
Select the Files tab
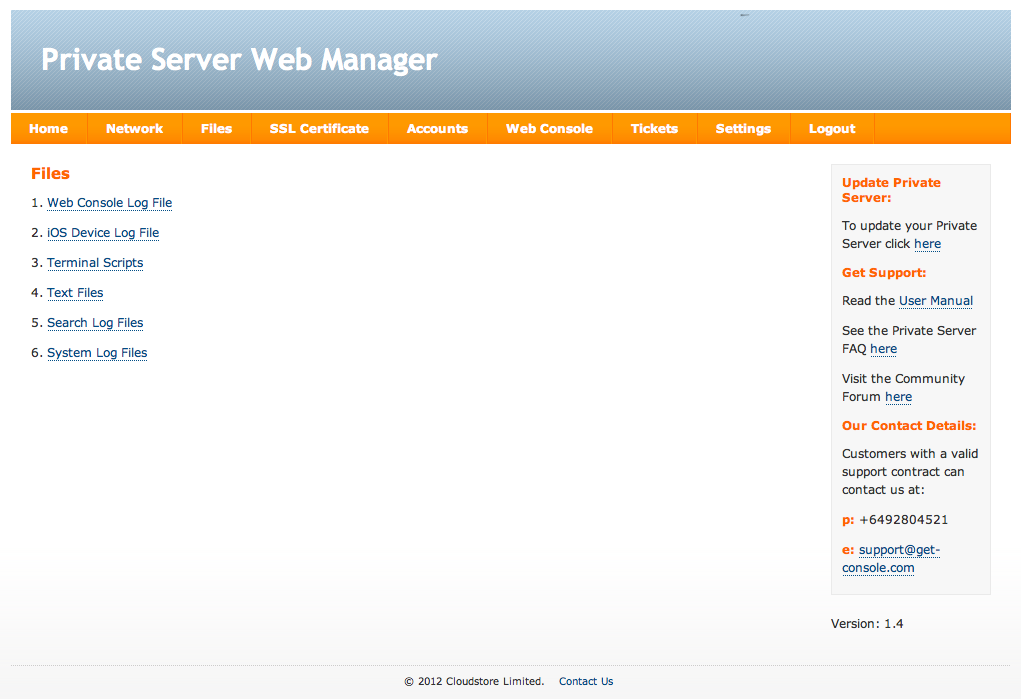point(216,128)
